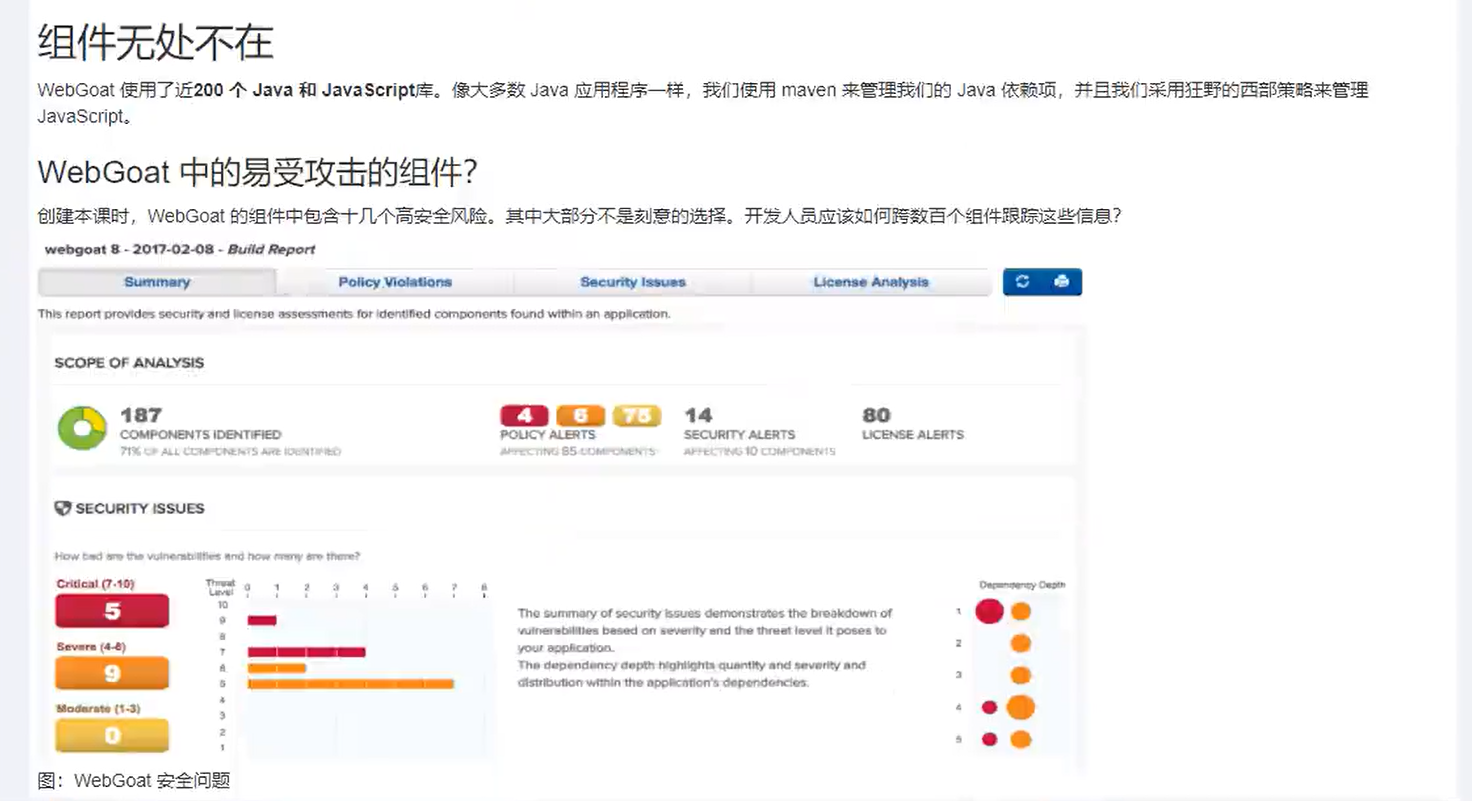Click the 'Severe (4-6)' label
Image resolution: width=1472 pixels, height=801 pixels.
click(x=91, y=647)
